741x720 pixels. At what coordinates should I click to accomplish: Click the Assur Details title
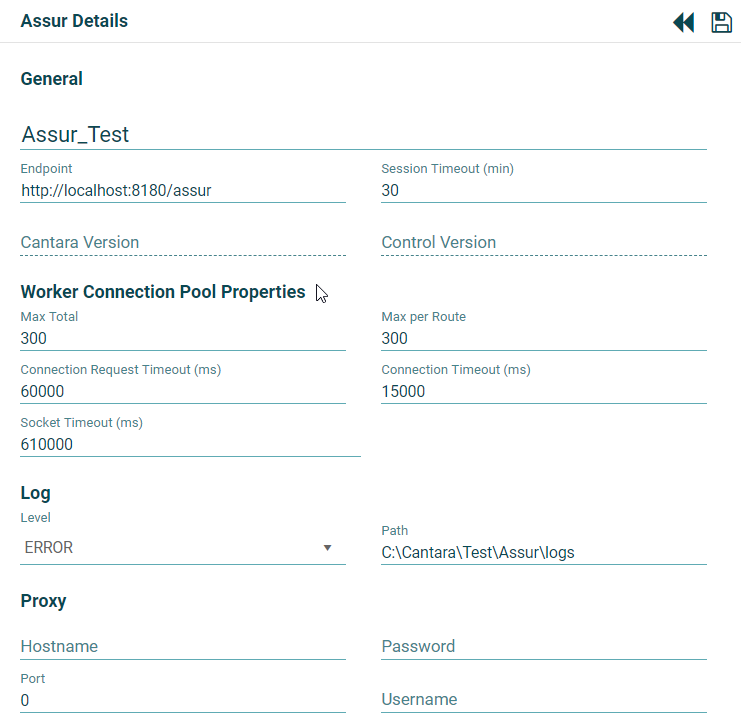pos(74,21)
